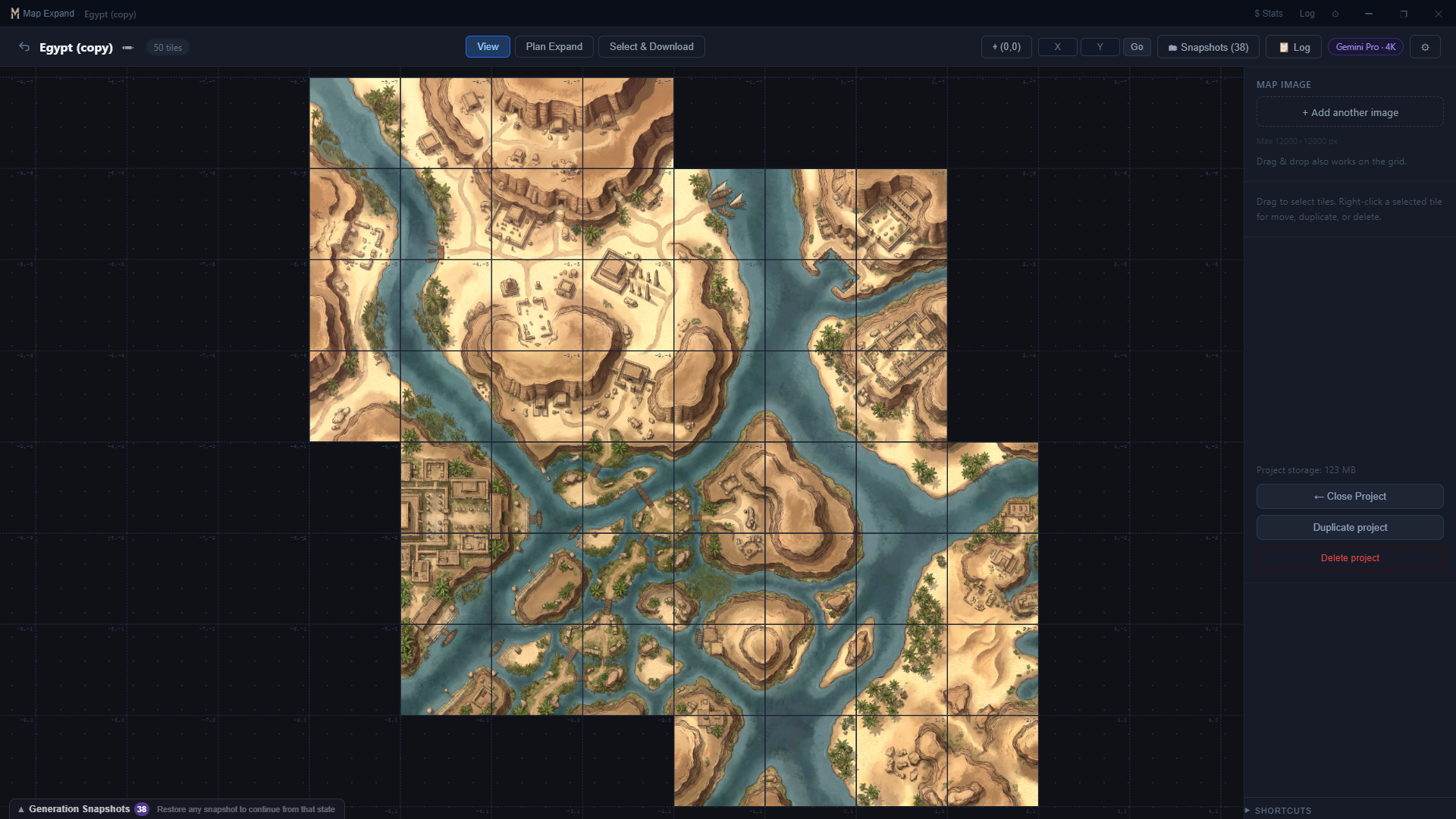Click the rename icon next to Egypt (copy)
This screenshot has width=1456, height=819.
(128, 48)
